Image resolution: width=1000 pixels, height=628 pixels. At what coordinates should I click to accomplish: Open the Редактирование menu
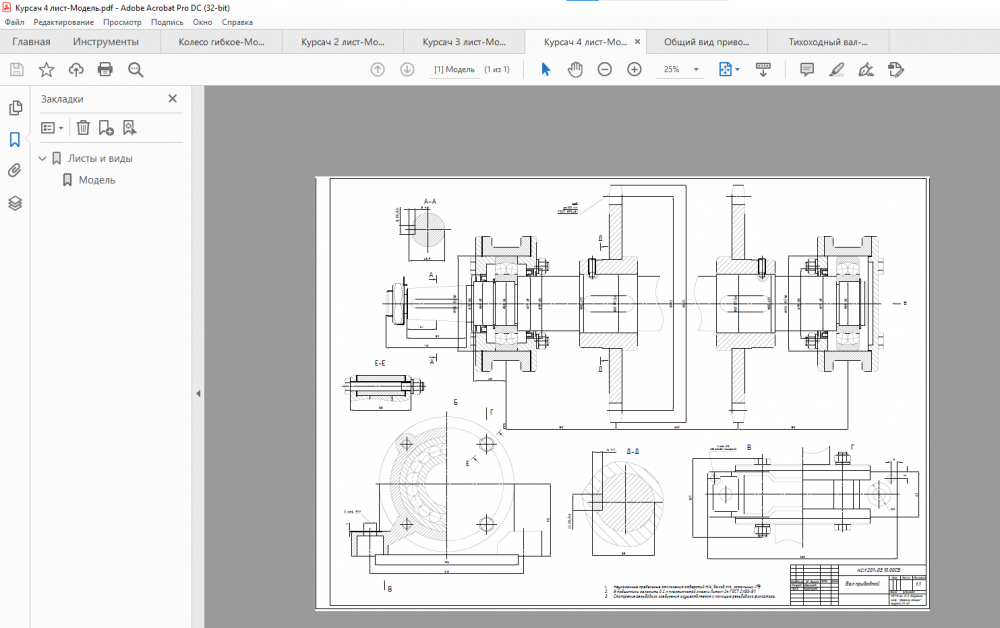point(64,22)
